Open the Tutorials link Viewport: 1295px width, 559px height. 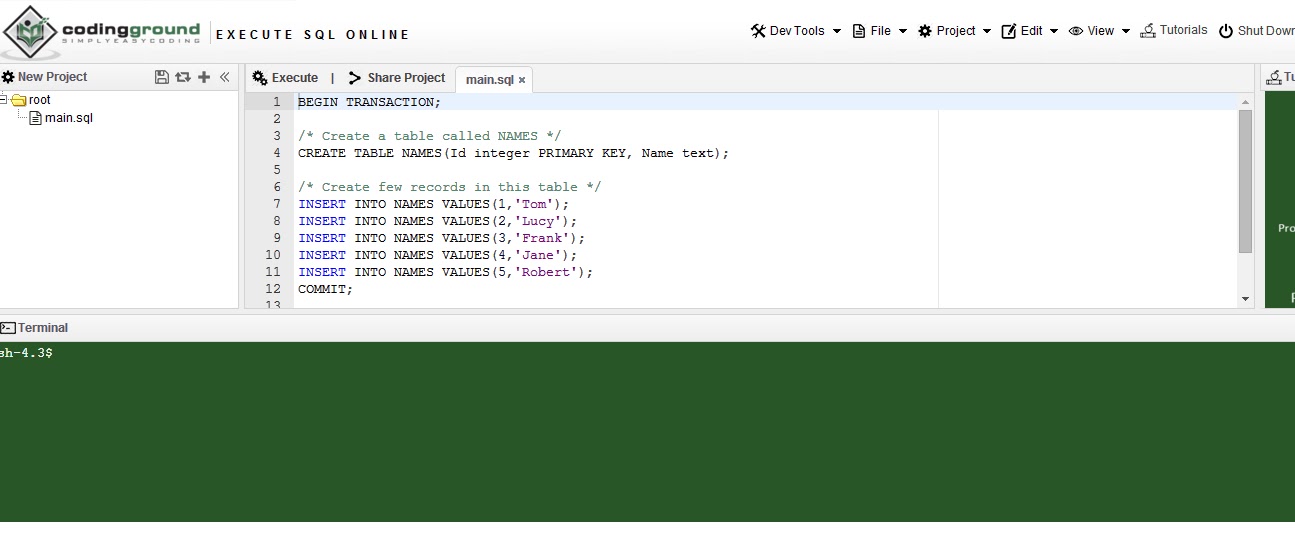(x=1174, y=30)
